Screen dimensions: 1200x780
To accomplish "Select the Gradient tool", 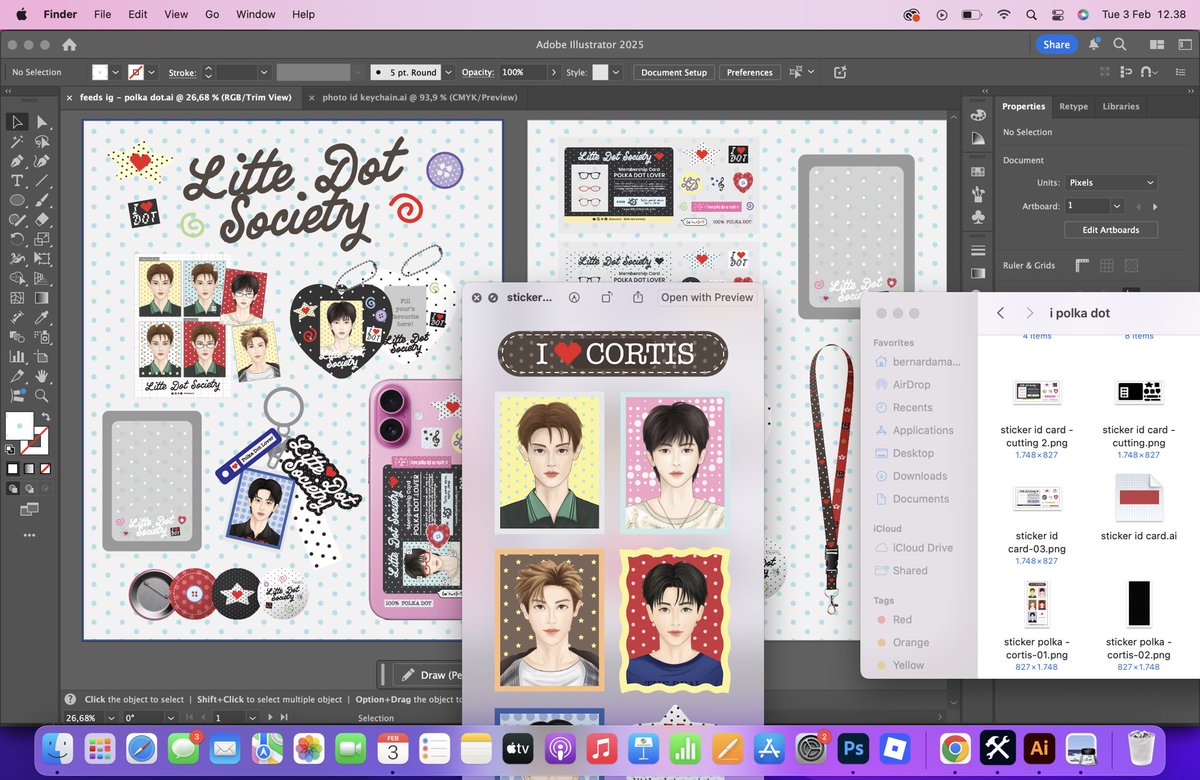I will 42,297.
